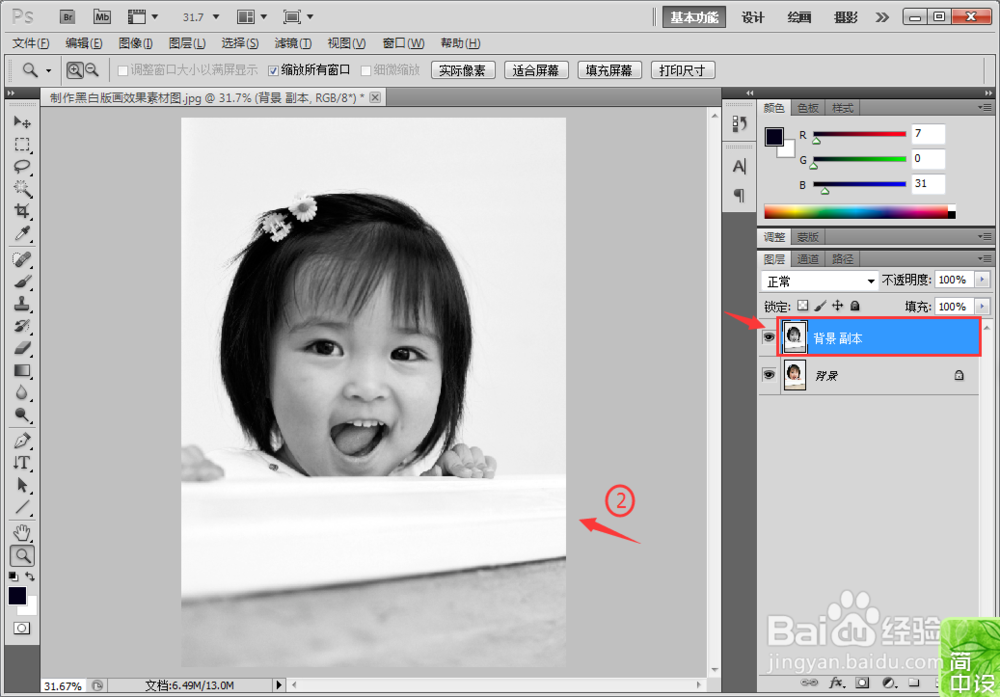The image size is (1000, 697).
Task: Switch to the 路径 tab
Action: point(842,259)
